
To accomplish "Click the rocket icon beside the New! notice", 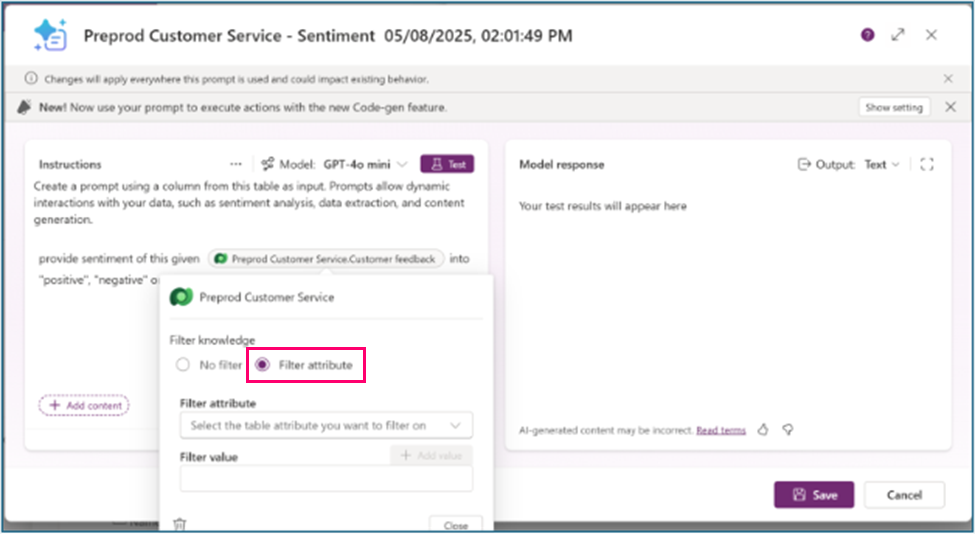I will [25, 107].
